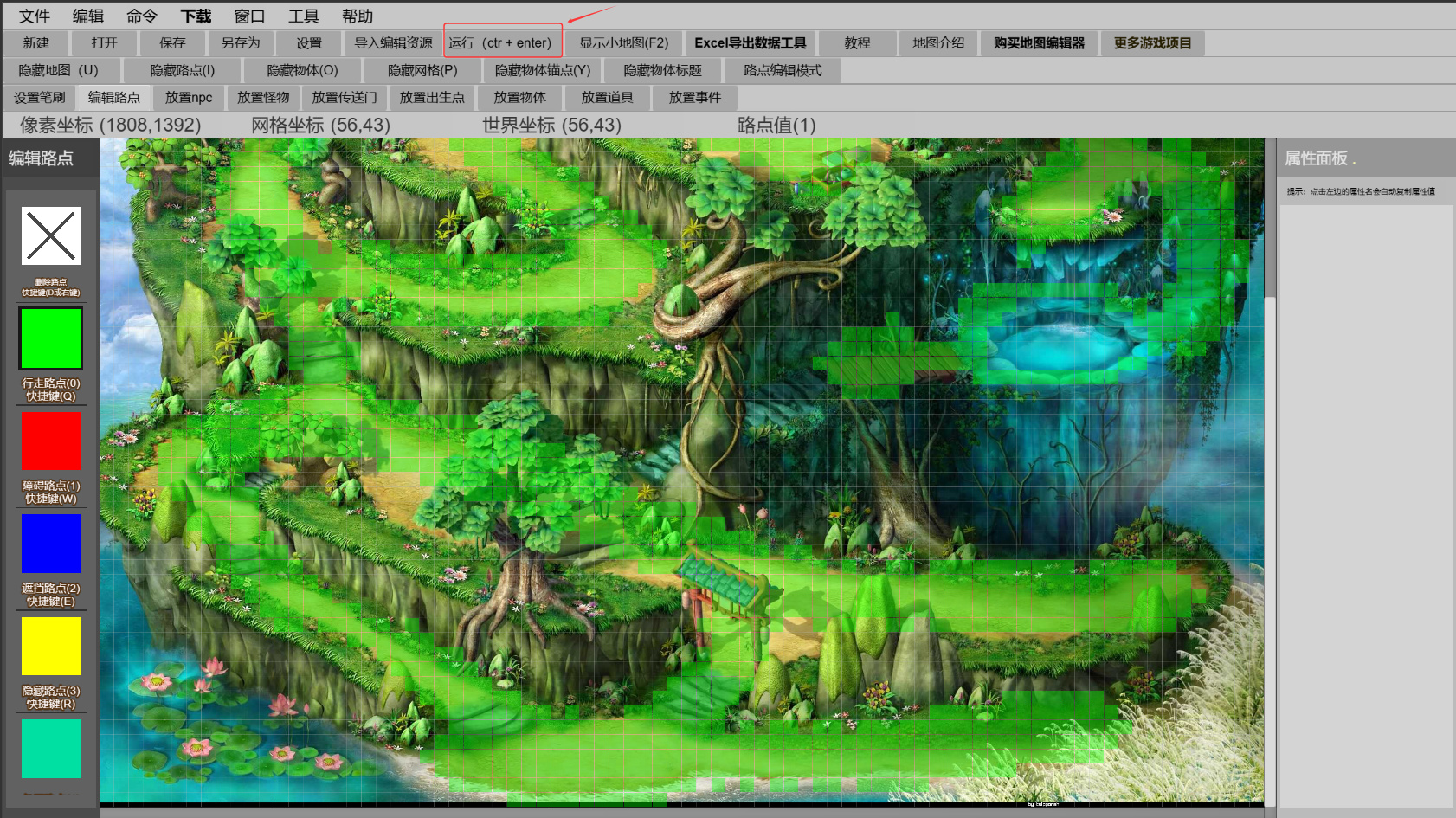Click the 编辑路点 side panel title
Viewport: 1456px width, 818px height.
coord(41,158)
